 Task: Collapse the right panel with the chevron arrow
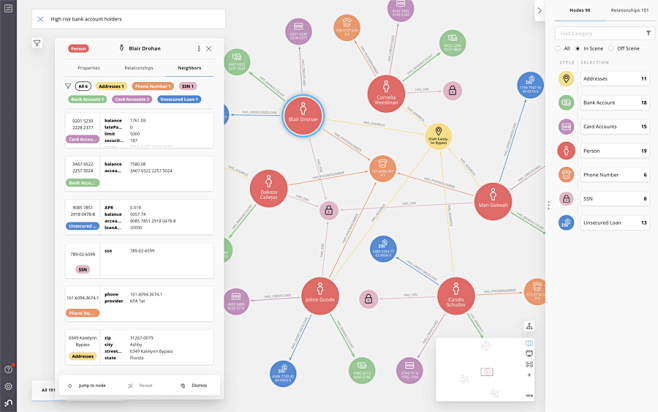(x=540, y=10)
